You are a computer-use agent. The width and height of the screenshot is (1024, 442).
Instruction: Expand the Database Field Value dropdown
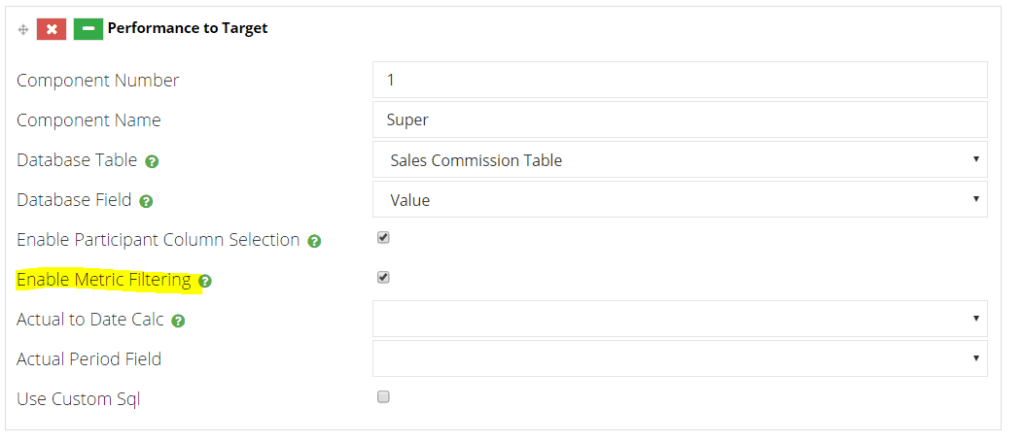[x=680, y=200]
